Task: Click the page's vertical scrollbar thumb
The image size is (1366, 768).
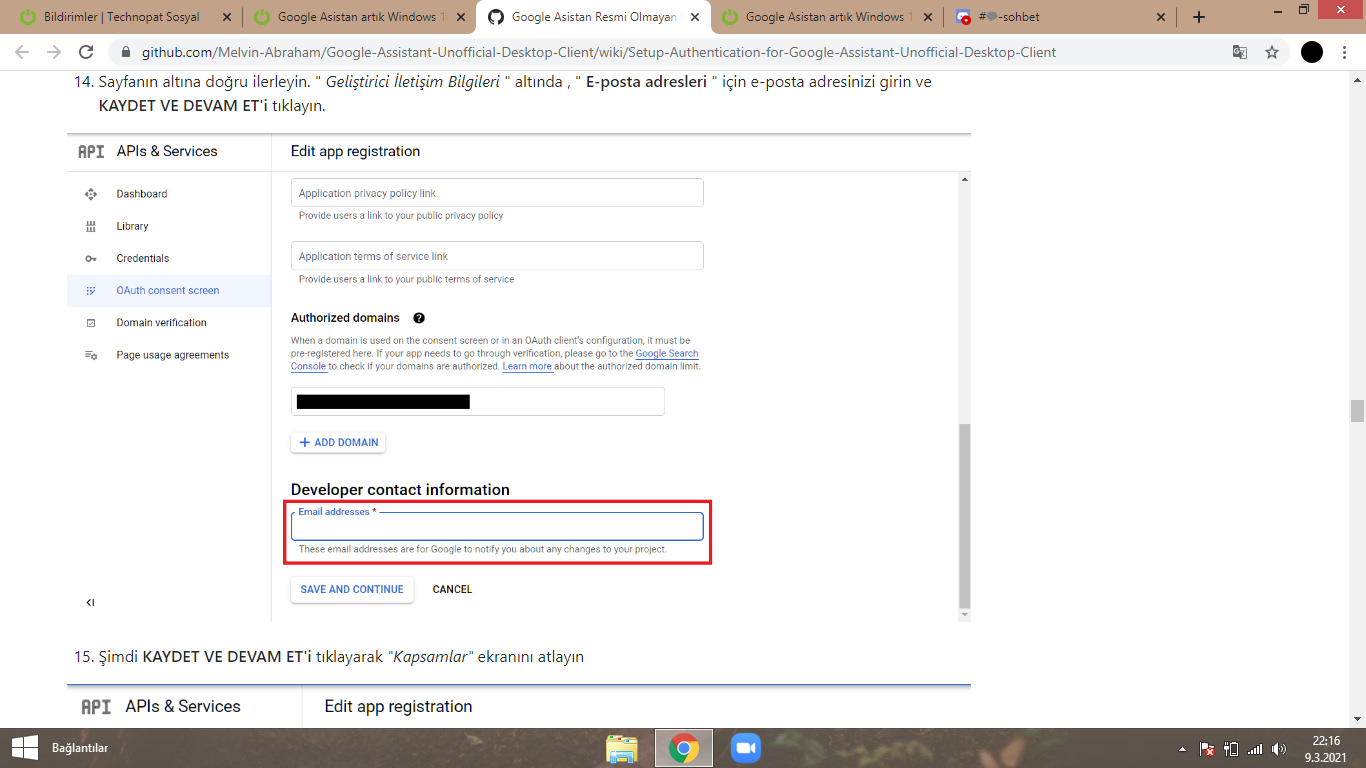Action: tap(1357, 411)
